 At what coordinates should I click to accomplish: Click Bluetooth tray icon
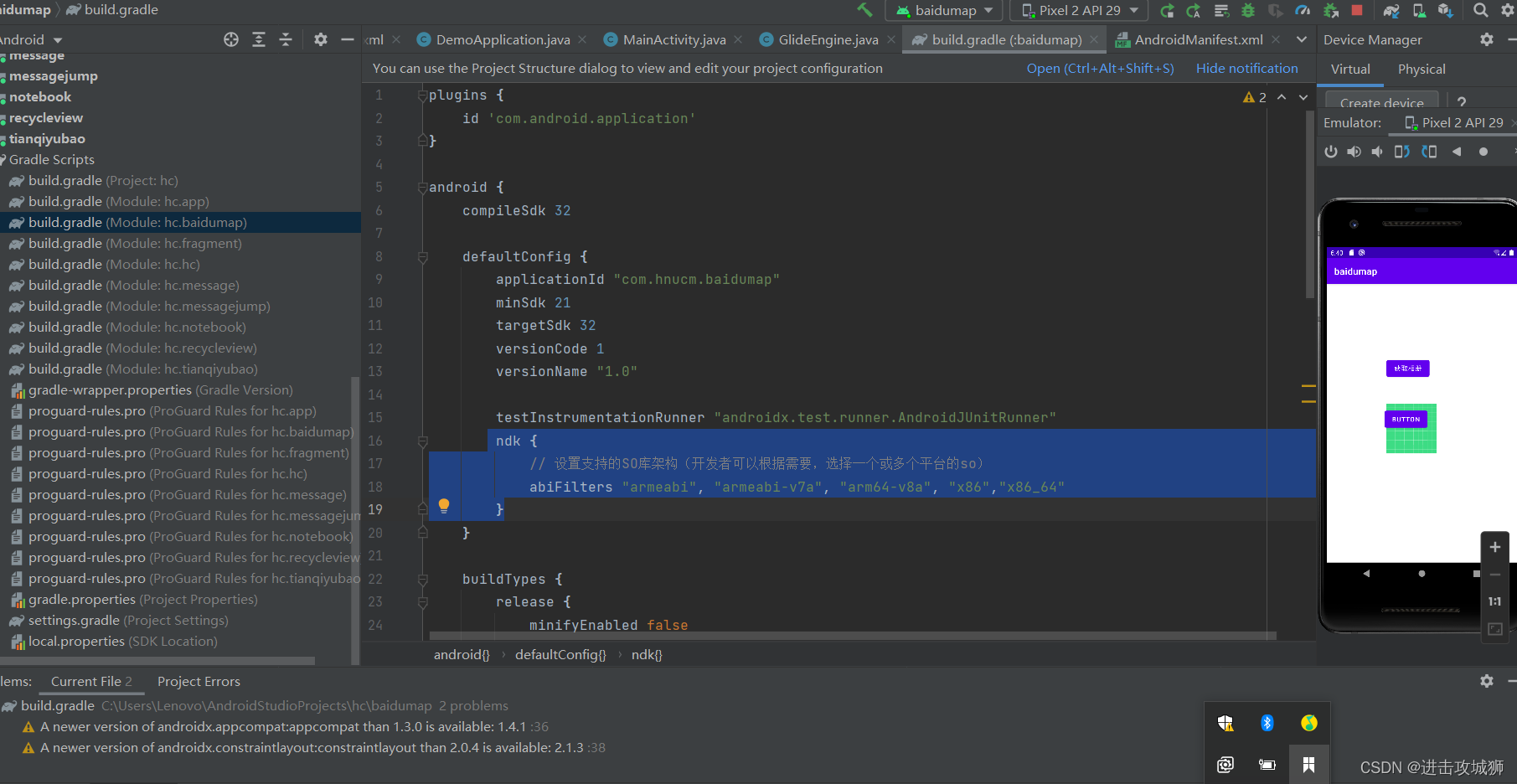(x=1267, y=723)
